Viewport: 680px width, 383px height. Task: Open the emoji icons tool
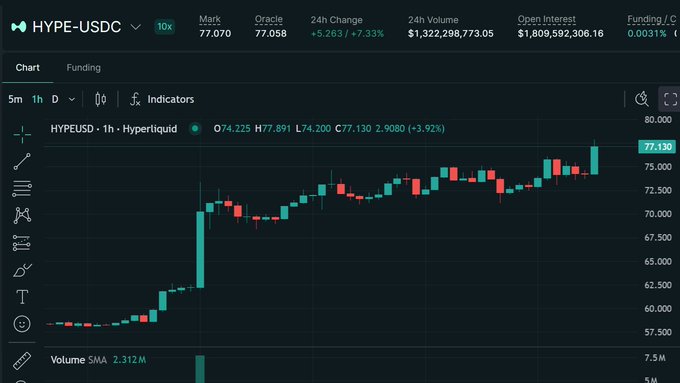coord(22,324)
